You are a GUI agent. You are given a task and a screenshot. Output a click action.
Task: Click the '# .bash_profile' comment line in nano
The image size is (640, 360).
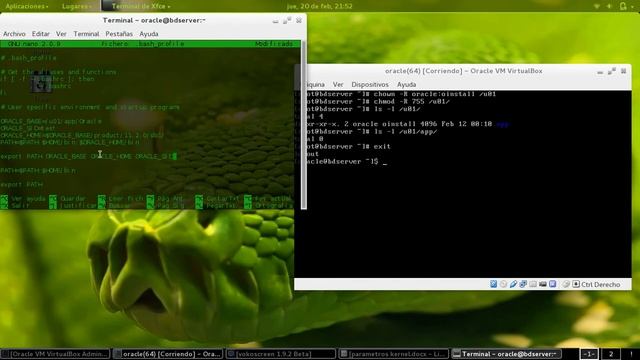[x=28, y=58]
